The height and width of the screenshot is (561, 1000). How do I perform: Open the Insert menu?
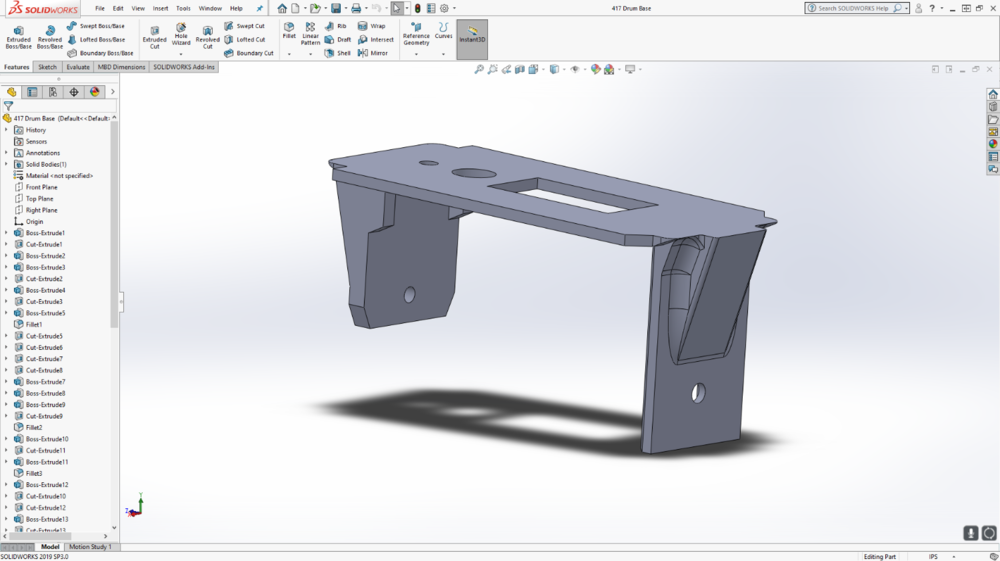(x=160, y=8)
